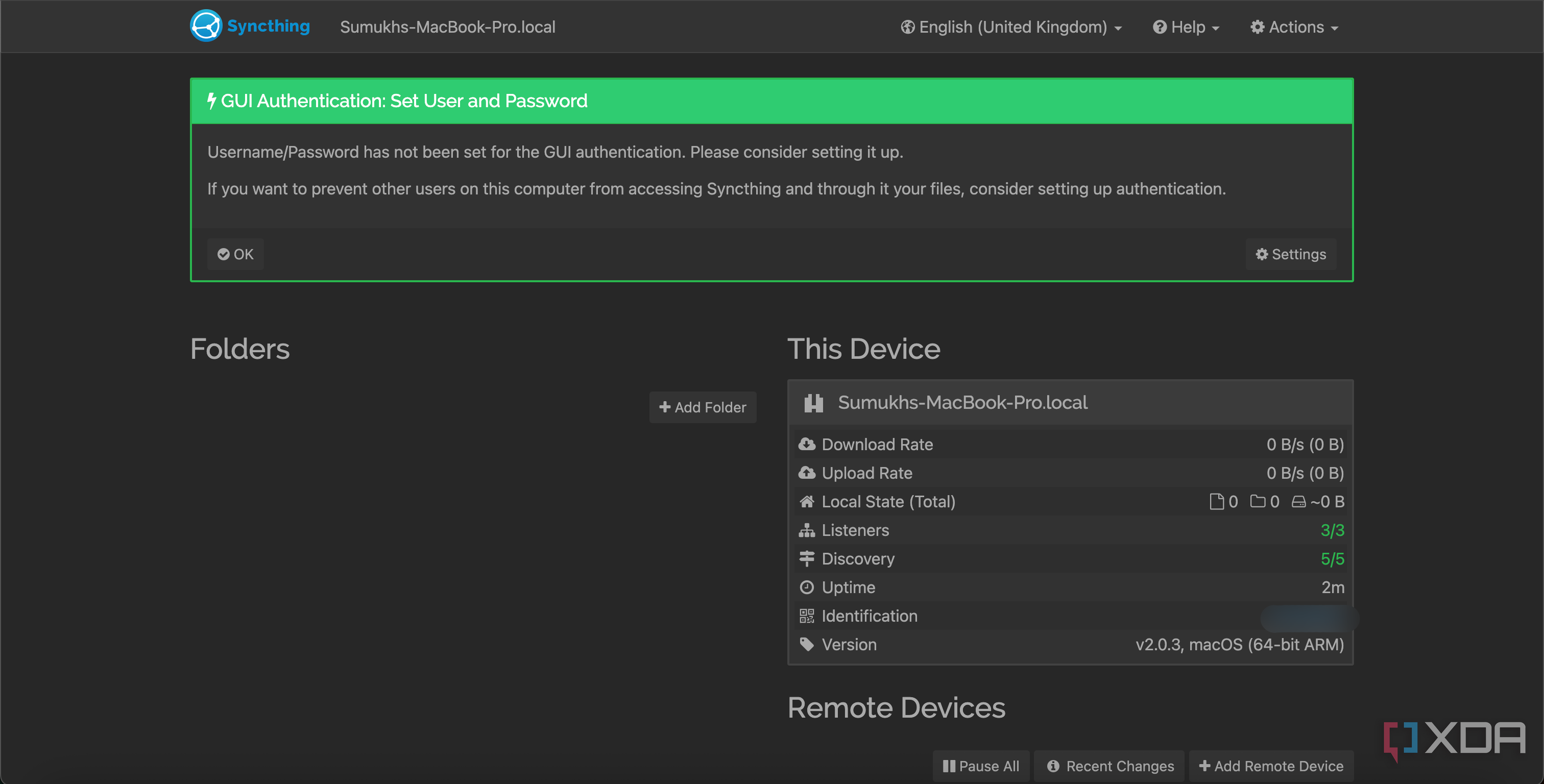The width and height of the screenshot is (1544, 784).
Task: Open Recent Changes
Action: 1110,766
